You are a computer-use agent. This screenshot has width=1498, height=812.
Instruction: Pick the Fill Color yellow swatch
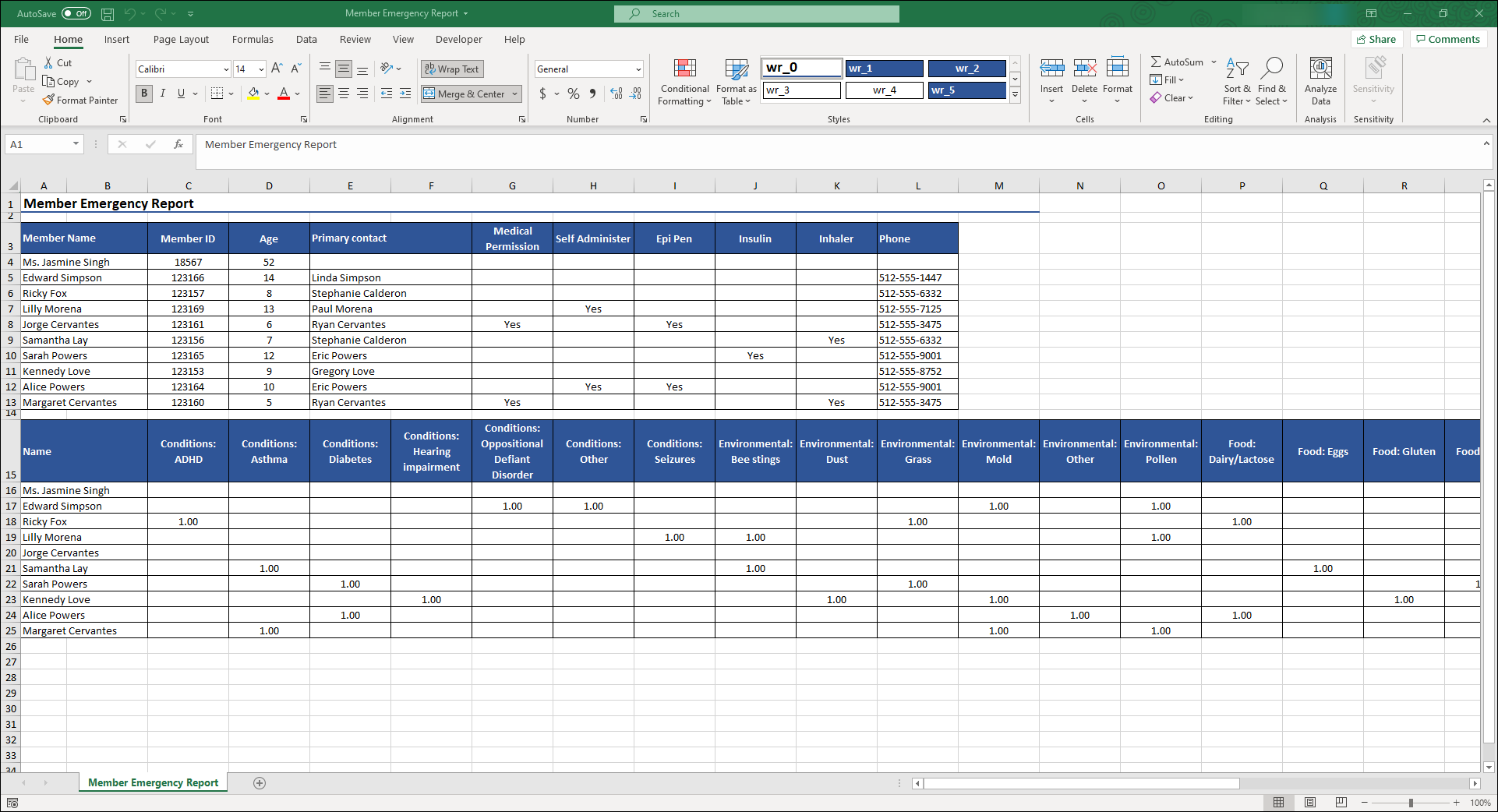point(253,94)
